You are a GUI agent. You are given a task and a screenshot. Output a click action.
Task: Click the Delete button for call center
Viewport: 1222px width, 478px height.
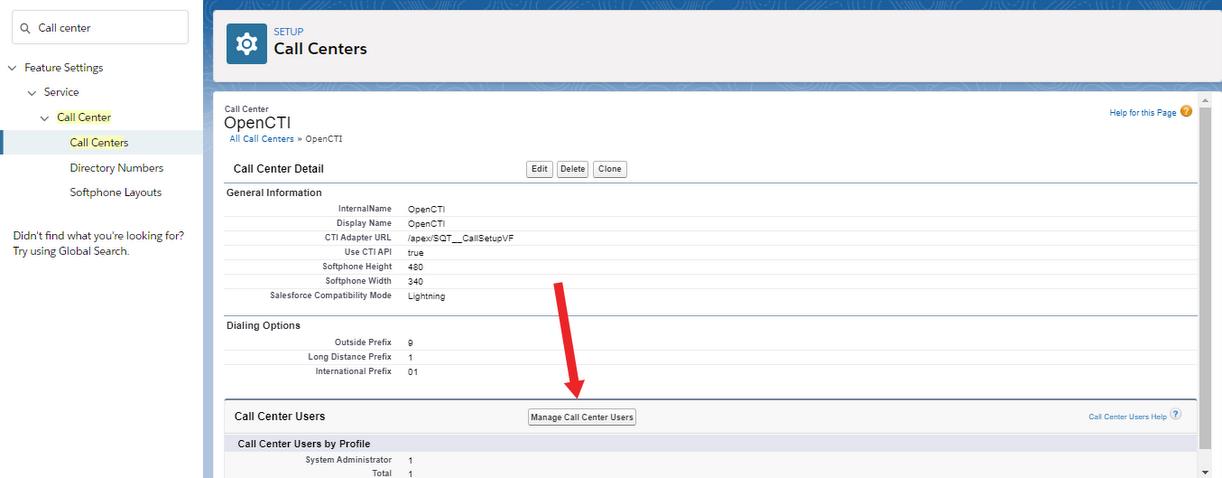point(572,169)
